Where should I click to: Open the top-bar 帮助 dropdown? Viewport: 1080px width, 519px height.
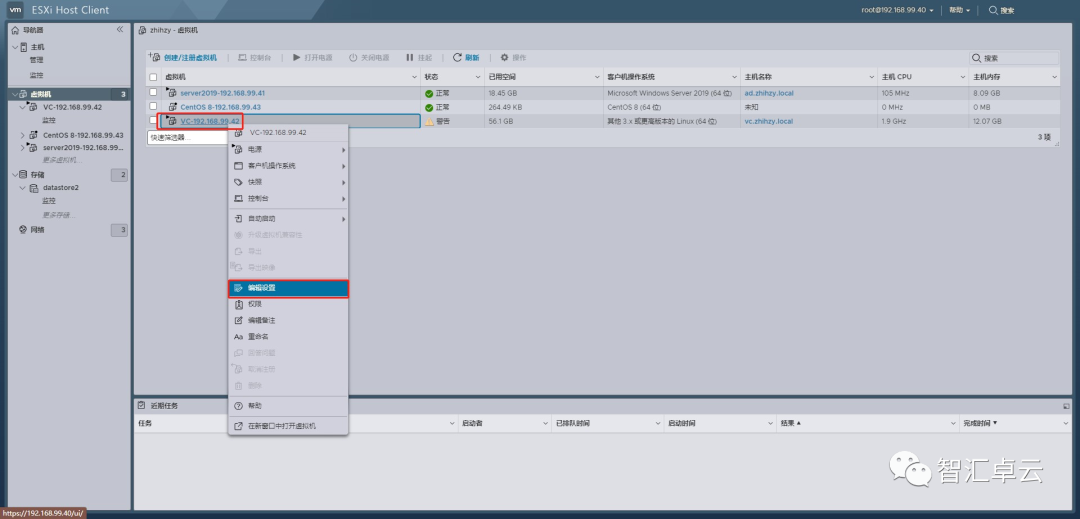(x=959, y=10)
